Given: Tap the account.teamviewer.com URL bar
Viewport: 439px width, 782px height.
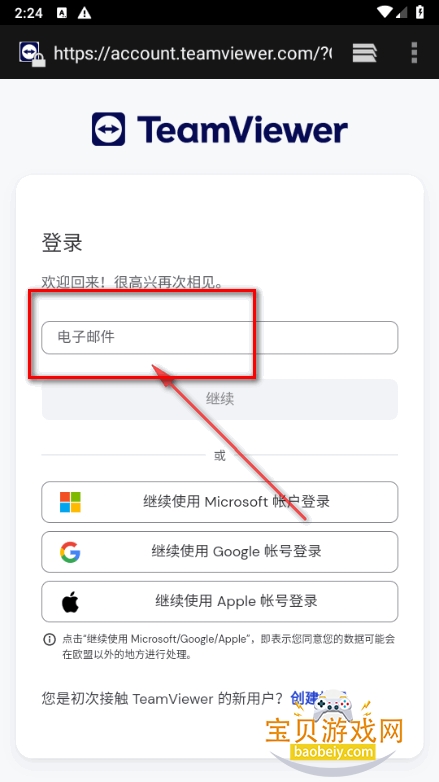Looking at the screenshot, I should (x=192, y=53).
